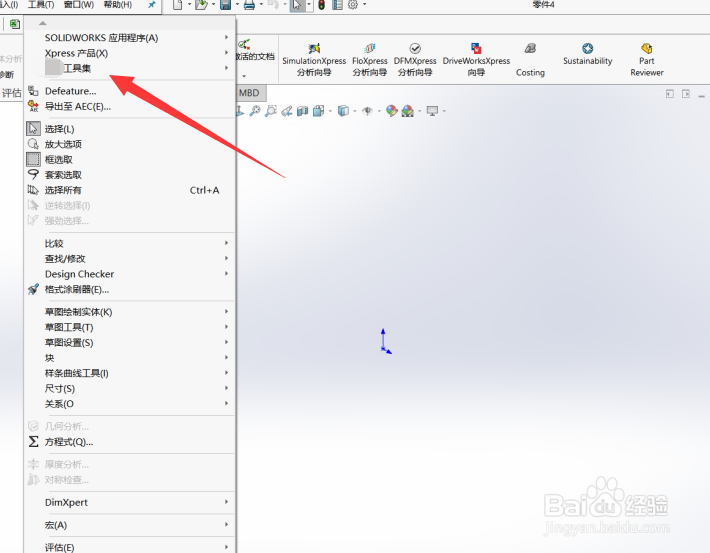Click the New document icon
710x553 pixels.
[x=178, y=5]
